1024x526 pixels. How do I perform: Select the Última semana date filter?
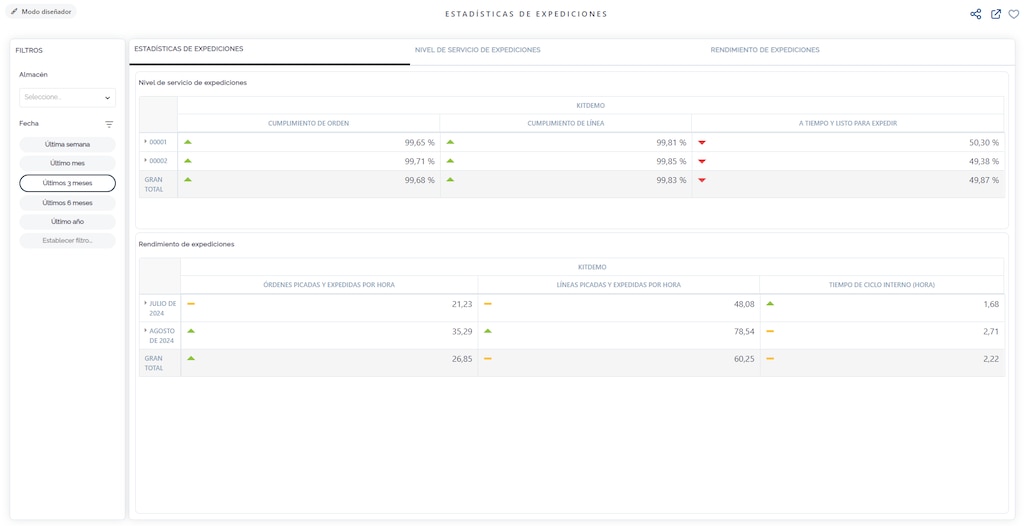point(67,144)
